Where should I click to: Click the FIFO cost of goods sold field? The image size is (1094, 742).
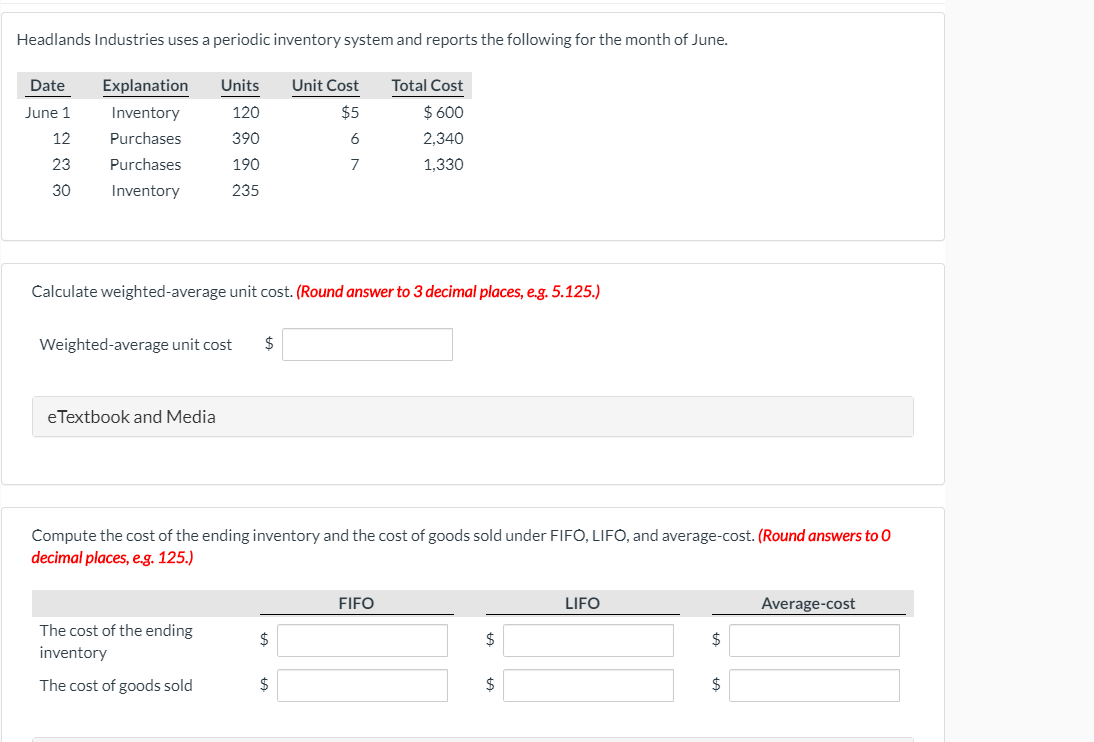click(362, 685)
